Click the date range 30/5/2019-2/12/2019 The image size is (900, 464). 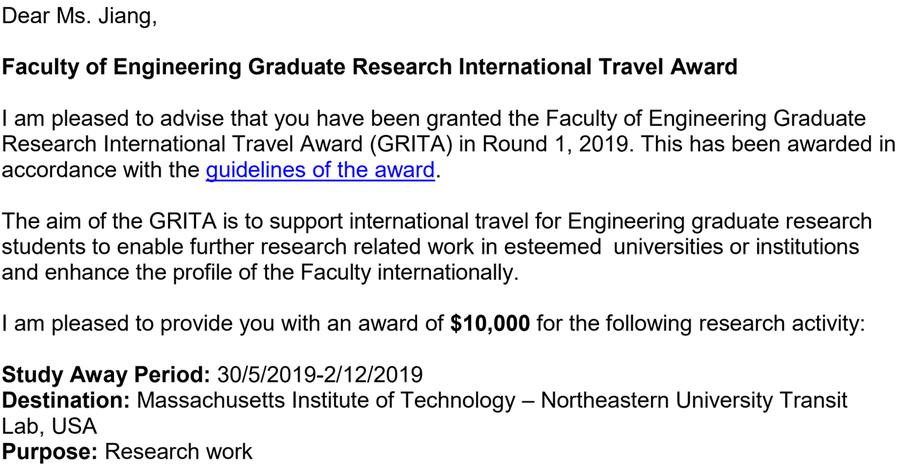[x=320, y=375]
